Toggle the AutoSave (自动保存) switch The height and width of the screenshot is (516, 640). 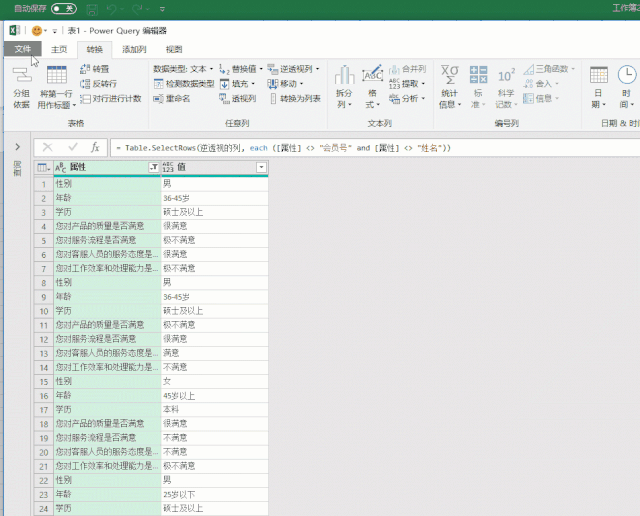64,8
